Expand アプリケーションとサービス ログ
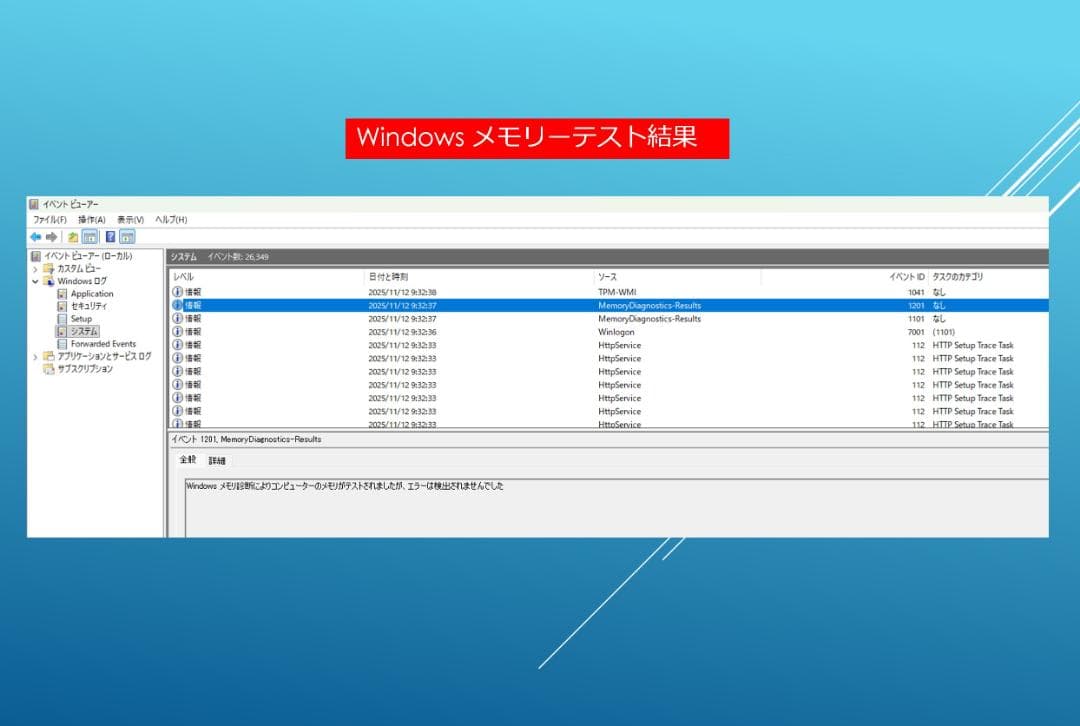The image size is (1080, 726). pyautogui.click(x=34, y=356)
